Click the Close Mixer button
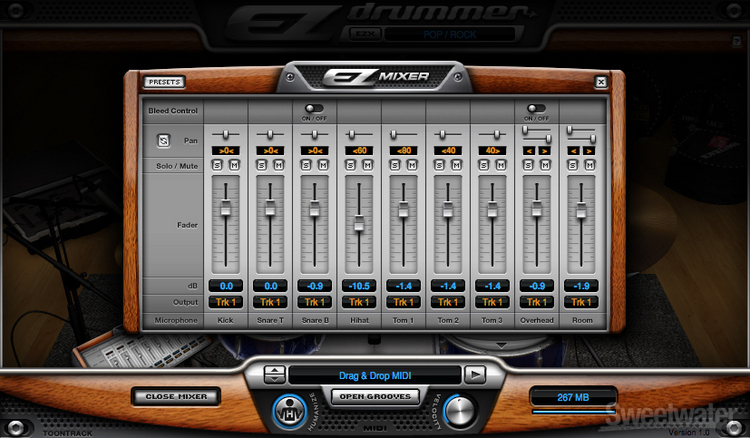This screenshot has width=750, height=438. point(176,396)
